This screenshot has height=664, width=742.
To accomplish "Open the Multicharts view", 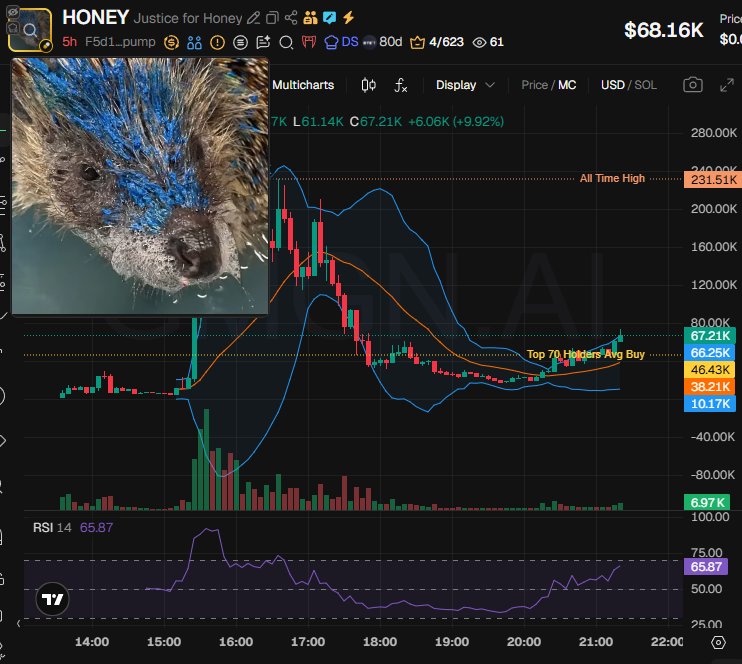I will [303, 85].
